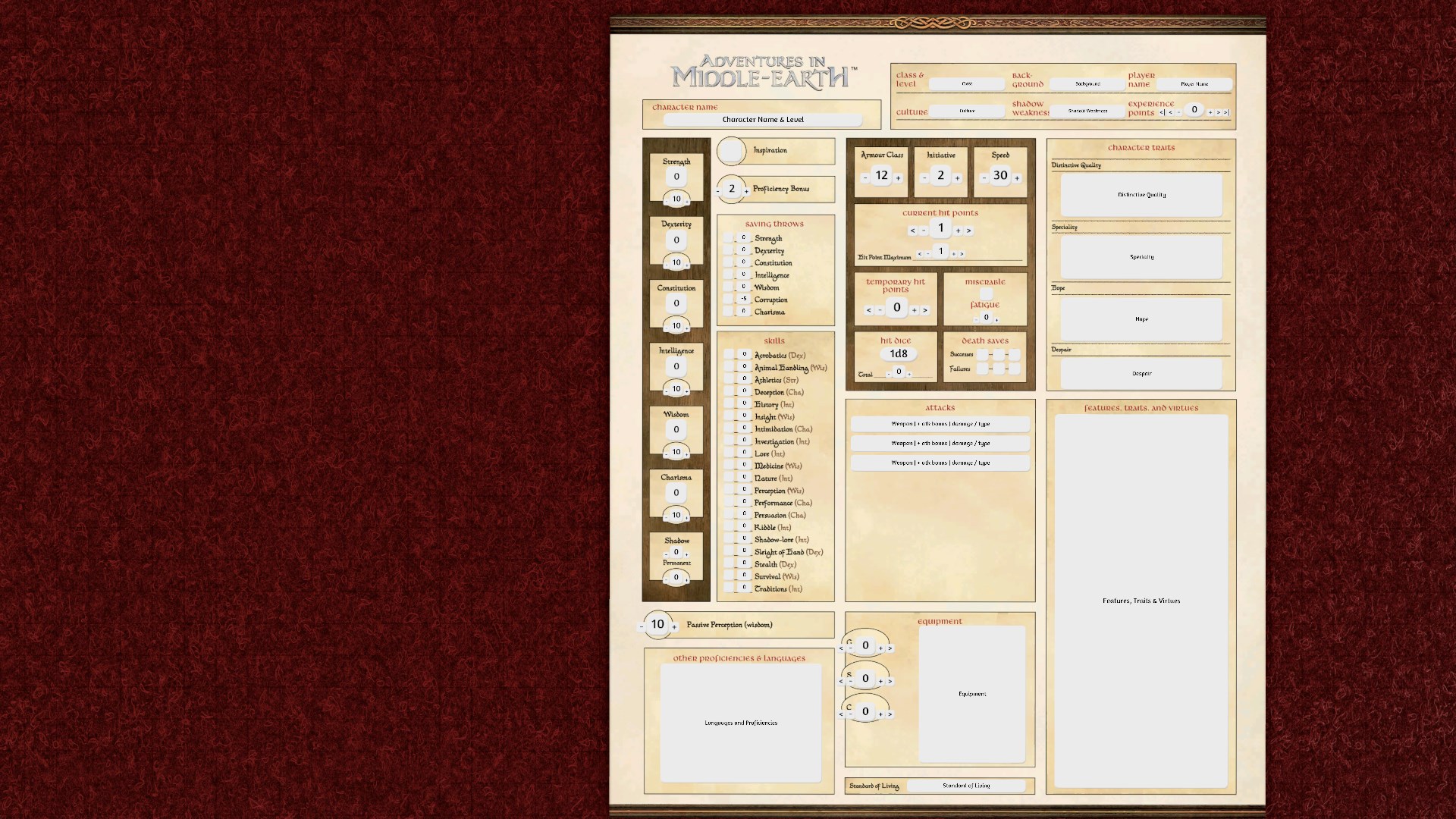Click the temporary hit points left arrow
1456x819 pixels.
click(869, 310)
